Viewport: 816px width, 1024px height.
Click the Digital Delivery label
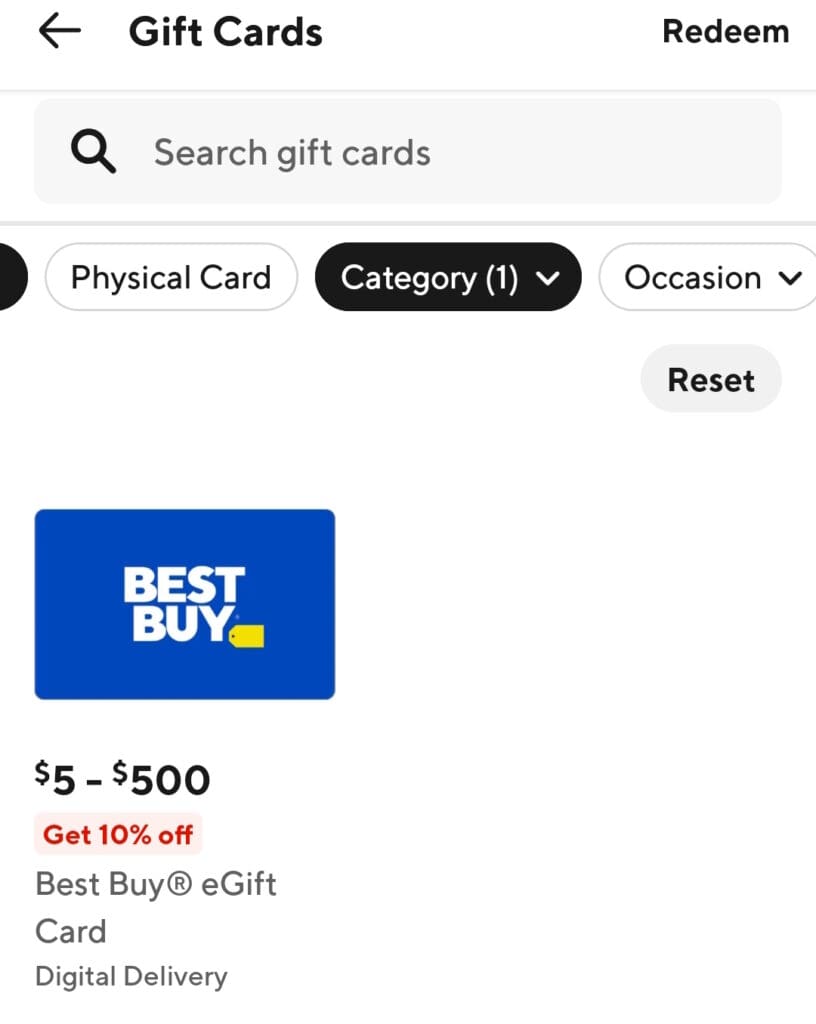[x=131, y=975]
